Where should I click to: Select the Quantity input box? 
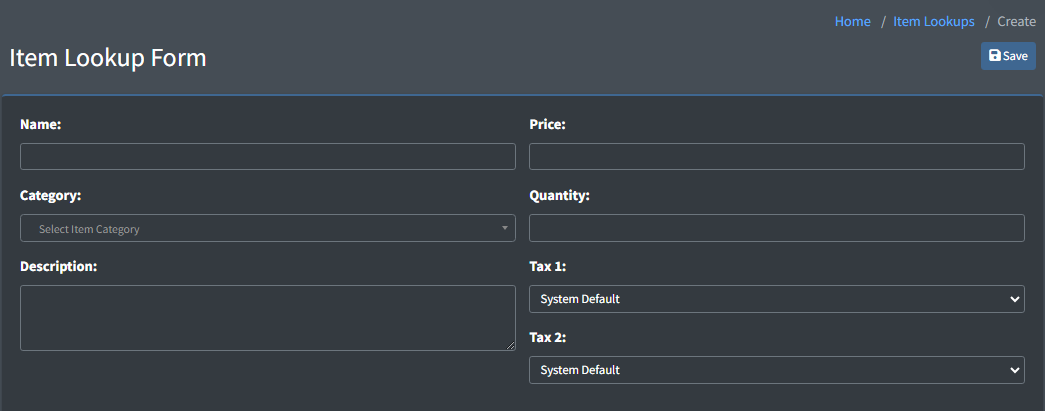tap(776, 228)
